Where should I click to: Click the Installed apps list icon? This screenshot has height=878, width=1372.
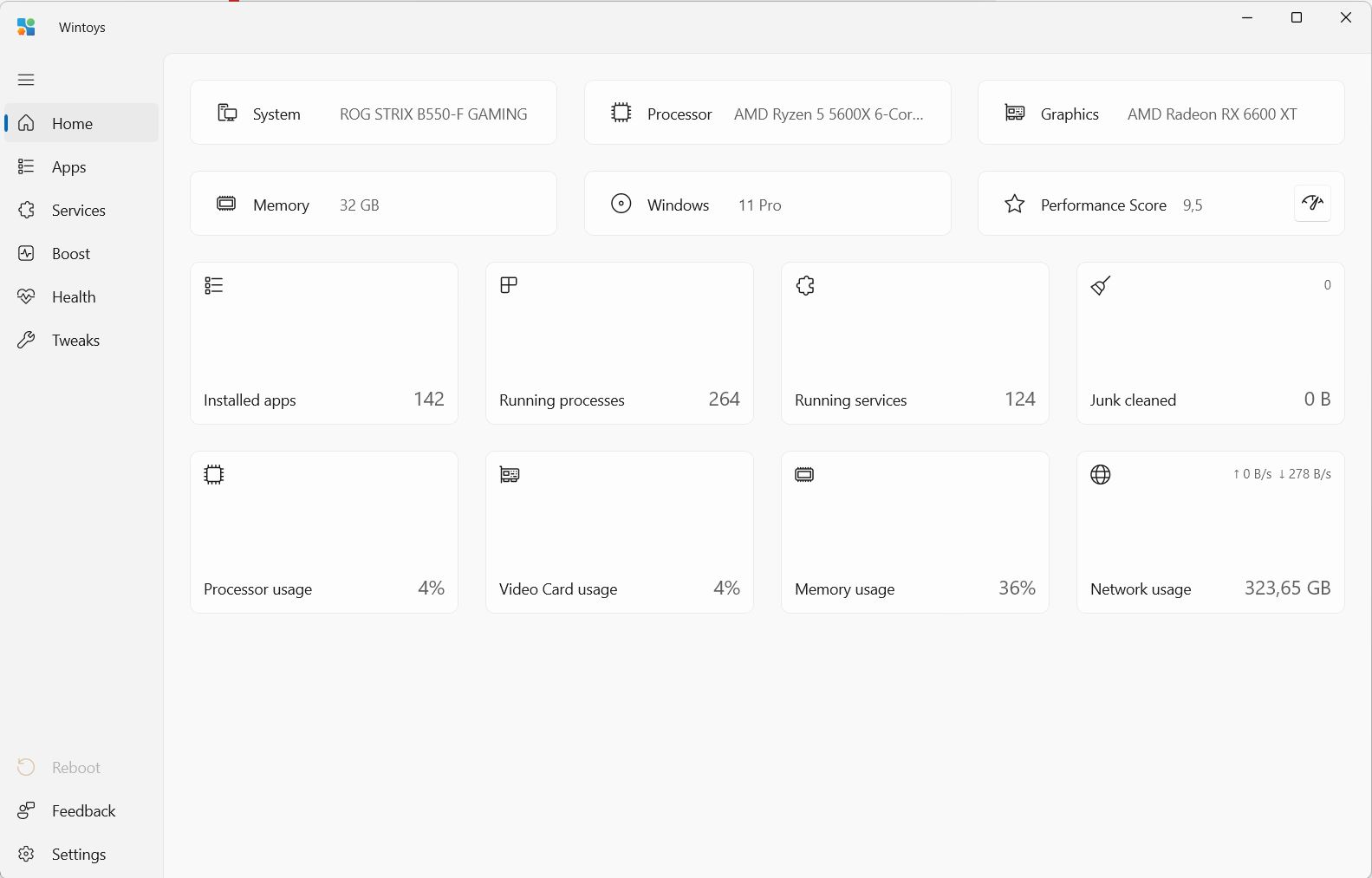tap(214, 285)
